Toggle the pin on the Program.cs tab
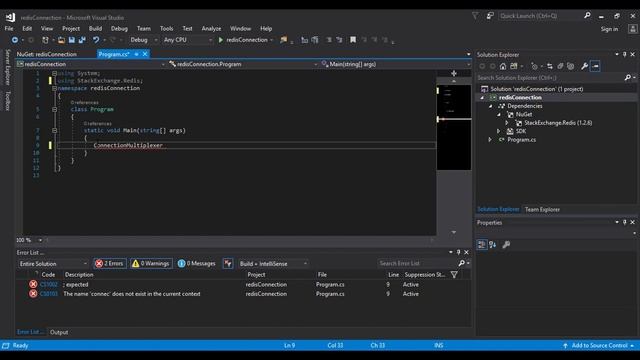Screen dimensions: 640x360 coord(136,54)
